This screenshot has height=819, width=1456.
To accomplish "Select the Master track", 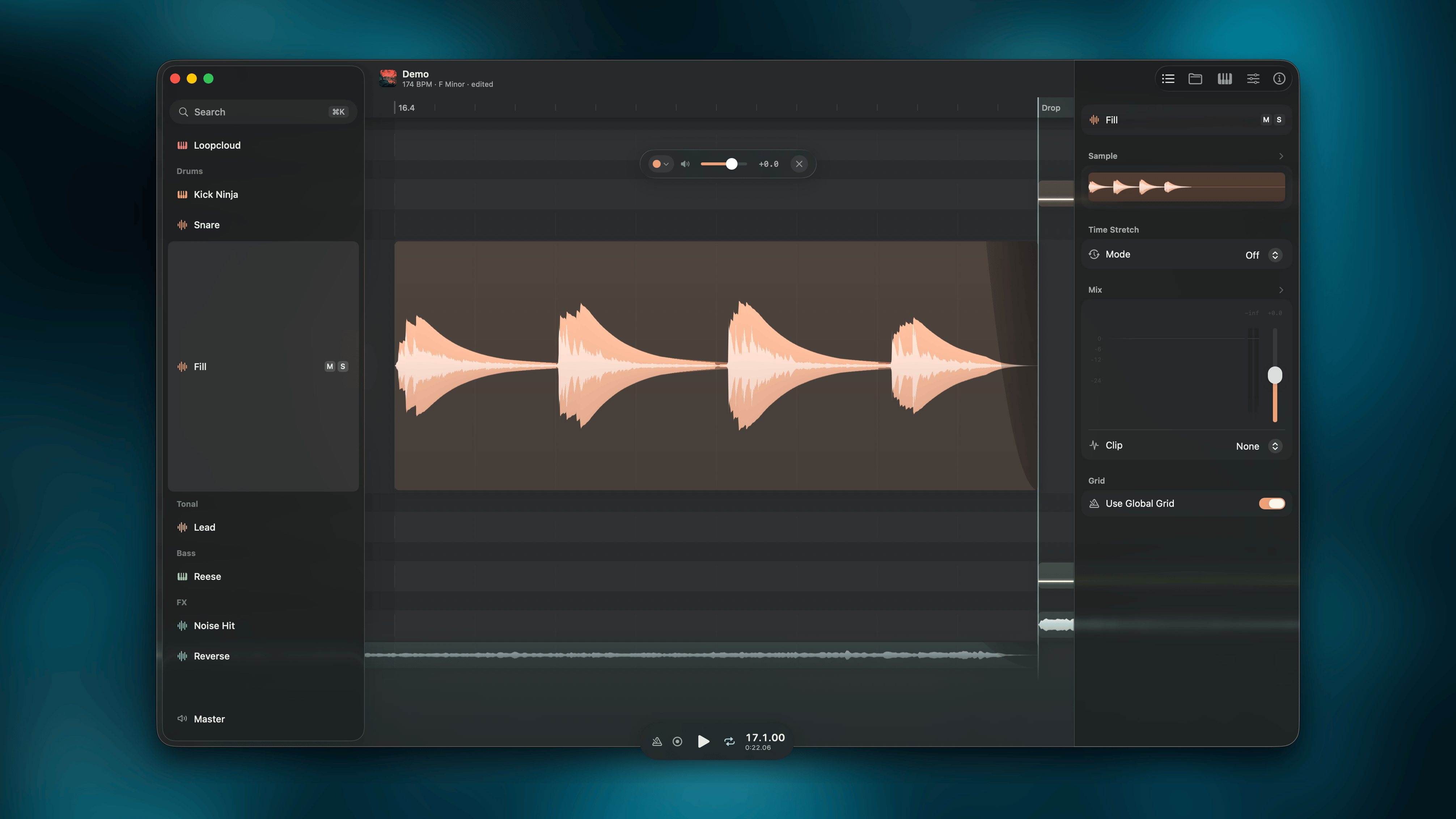I will click(x=263, y=719).
